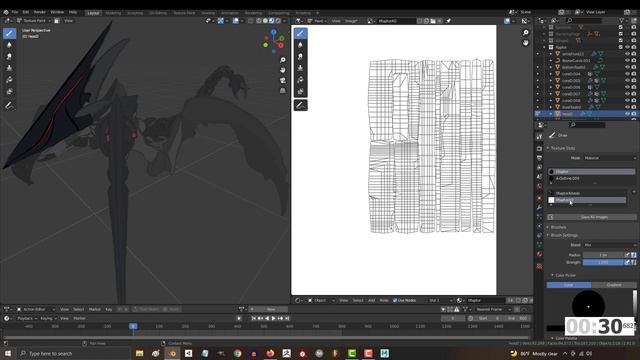Click the Play animation button in timeline
This screenshot has height=360, width=640.
[x=273, y=318]
